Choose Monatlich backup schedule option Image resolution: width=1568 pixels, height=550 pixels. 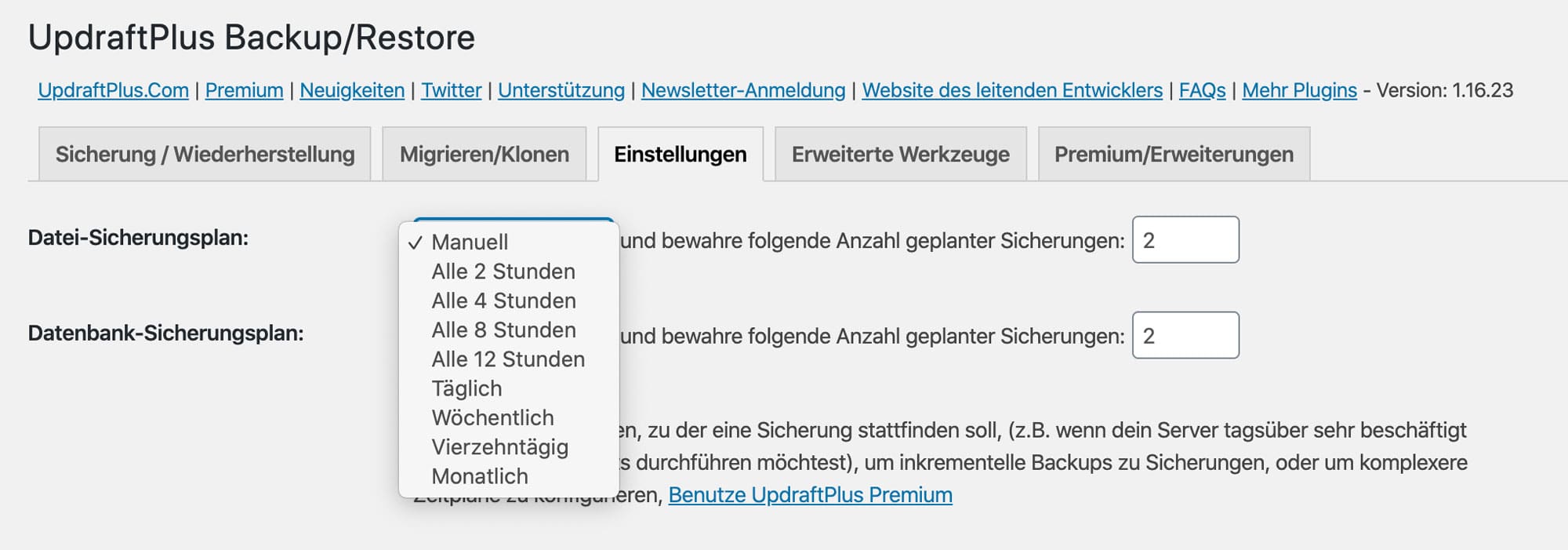(x=509, y=476)
